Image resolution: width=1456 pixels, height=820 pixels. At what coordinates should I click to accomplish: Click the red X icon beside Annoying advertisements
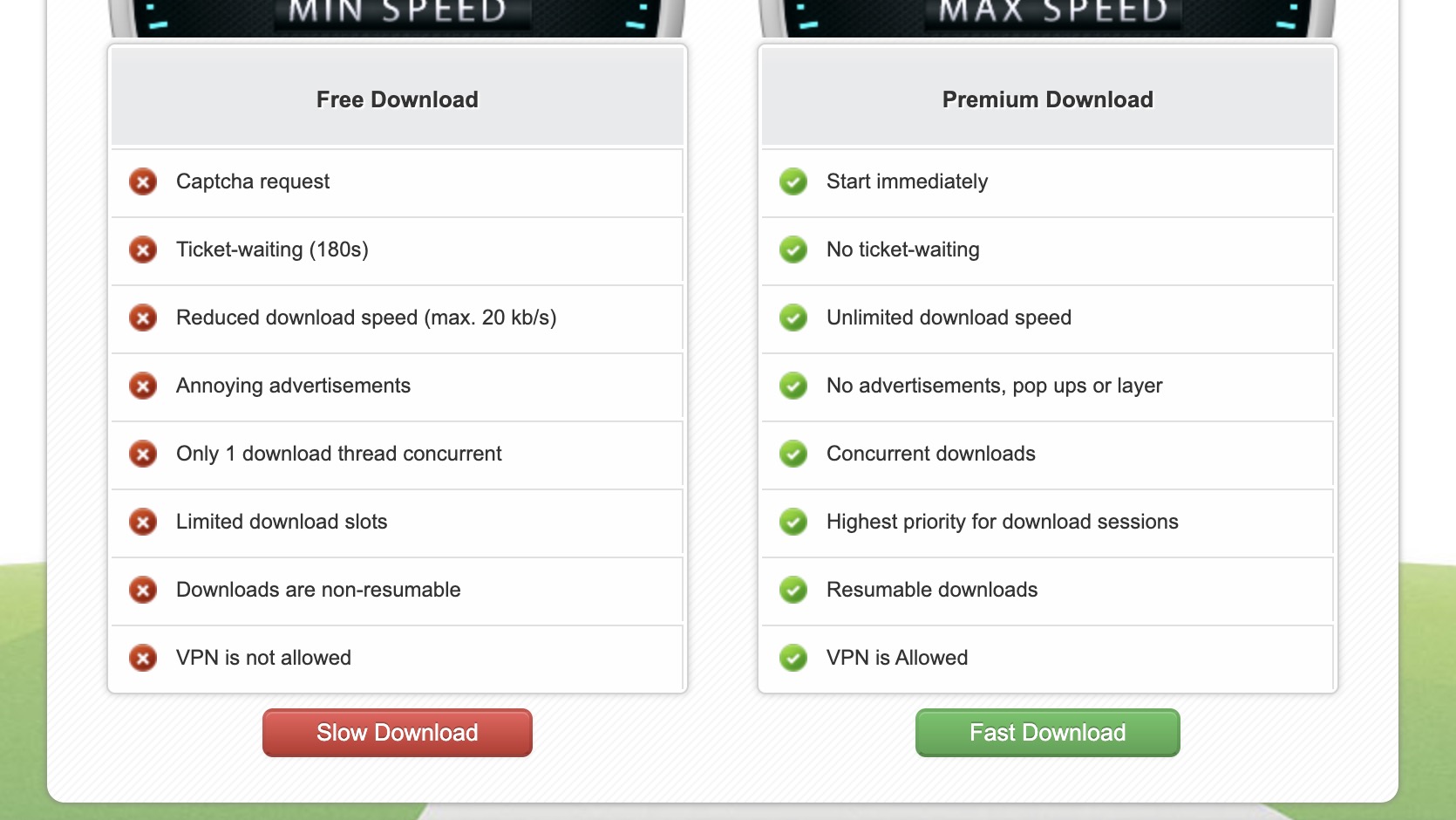pos(143,386)
